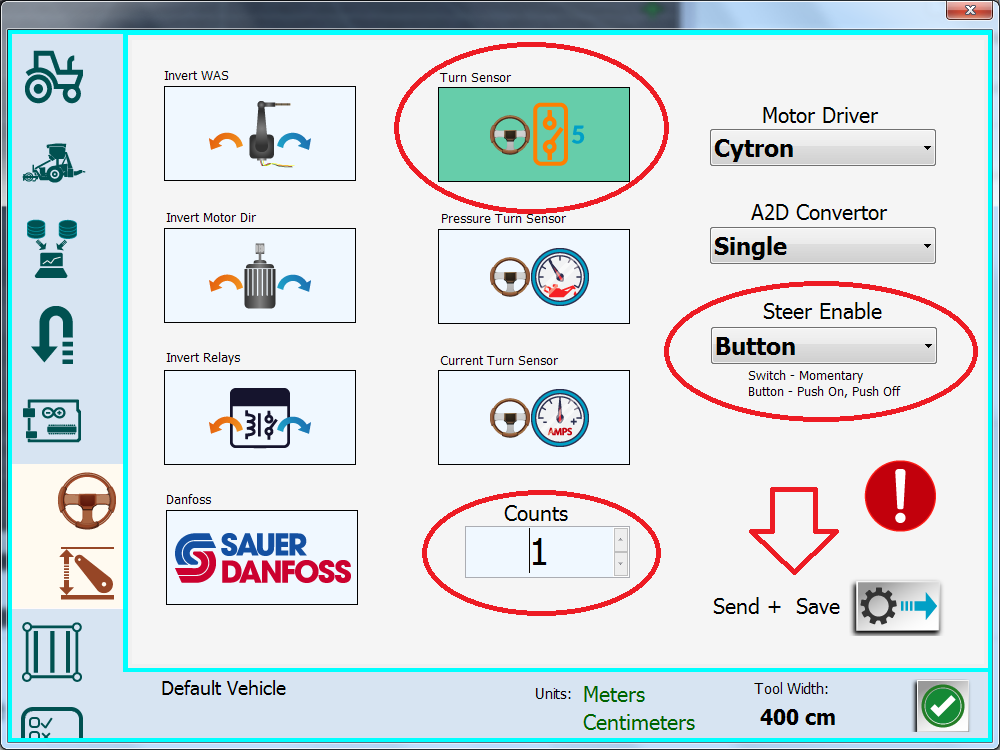Open the sections columns sidebar icon
The image size is (1000, 750).
(52, 651)
